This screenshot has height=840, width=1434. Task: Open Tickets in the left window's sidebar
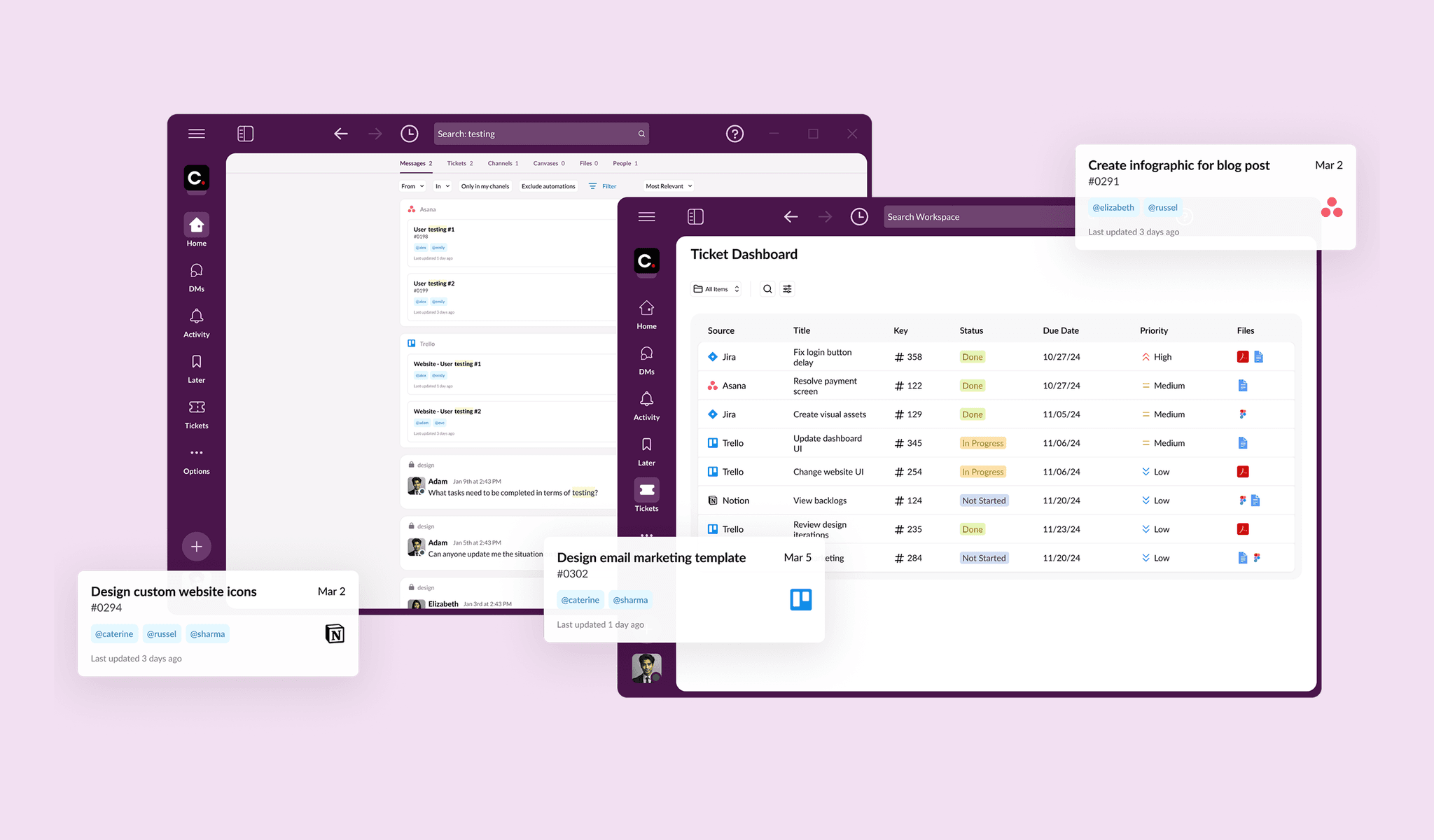point(197,414)
